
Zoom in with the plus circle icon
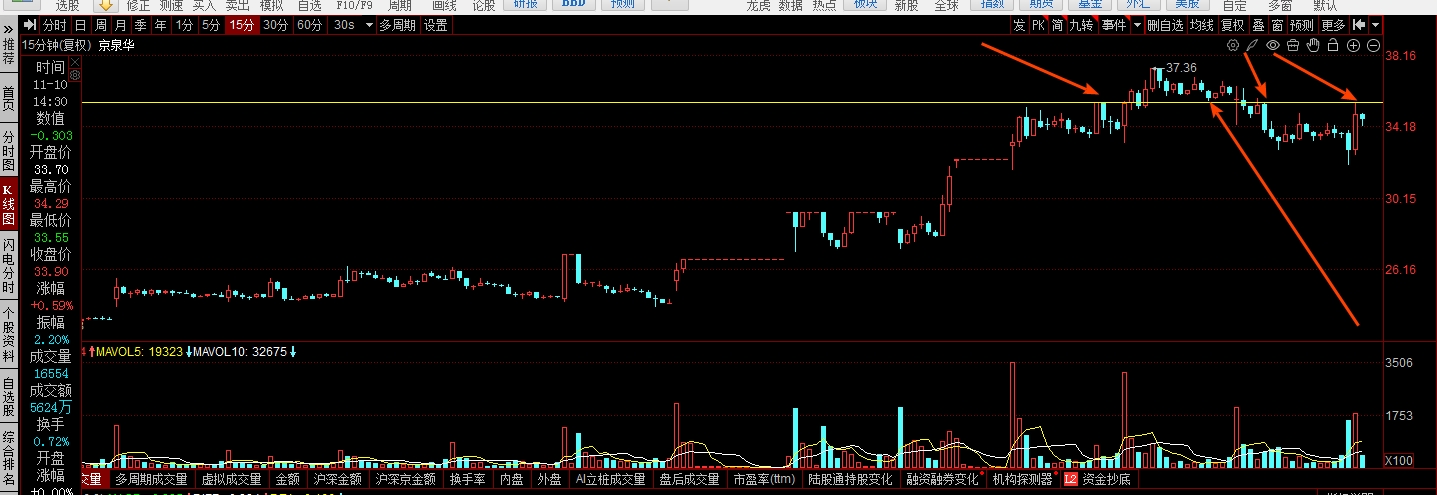[1353, 45]
